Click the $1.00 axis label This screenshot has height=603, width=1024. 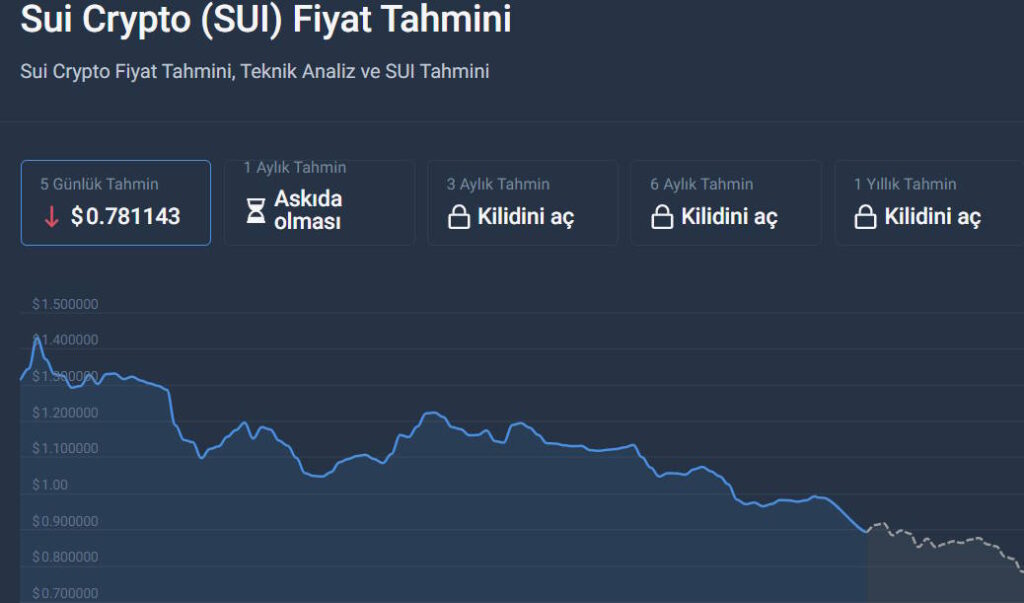pos(50,485)
